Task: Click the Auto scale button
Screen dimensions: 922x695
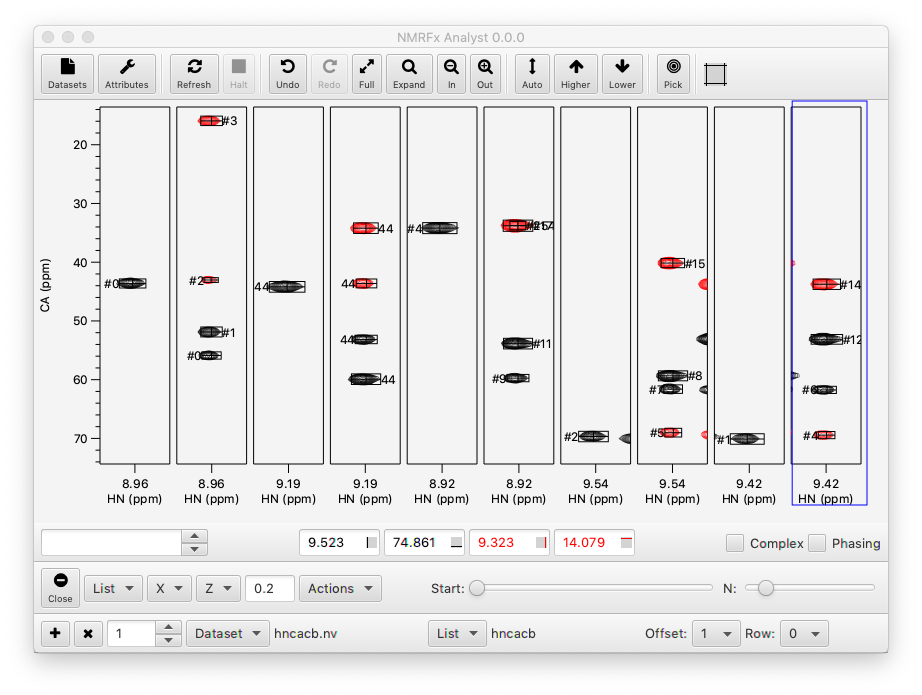Action: click(x=532, y=73)
